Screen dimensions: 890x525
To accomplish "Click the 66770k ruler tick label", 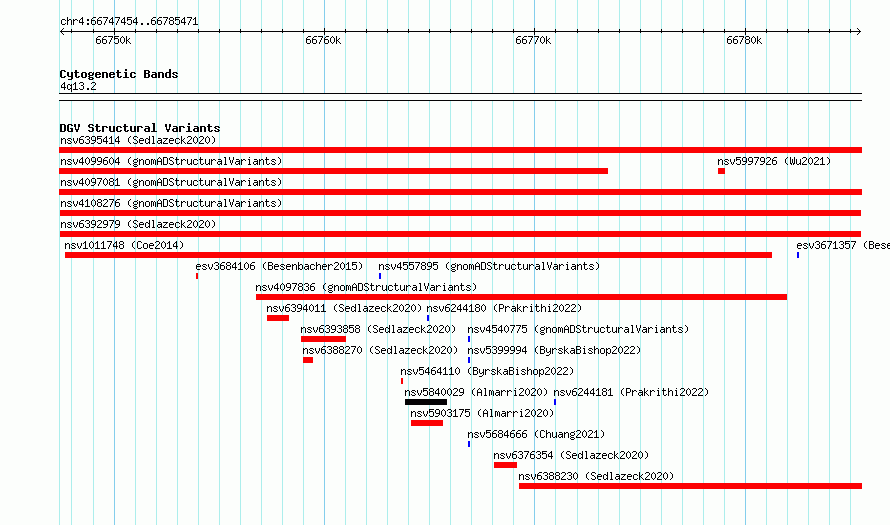I will 533,40.
